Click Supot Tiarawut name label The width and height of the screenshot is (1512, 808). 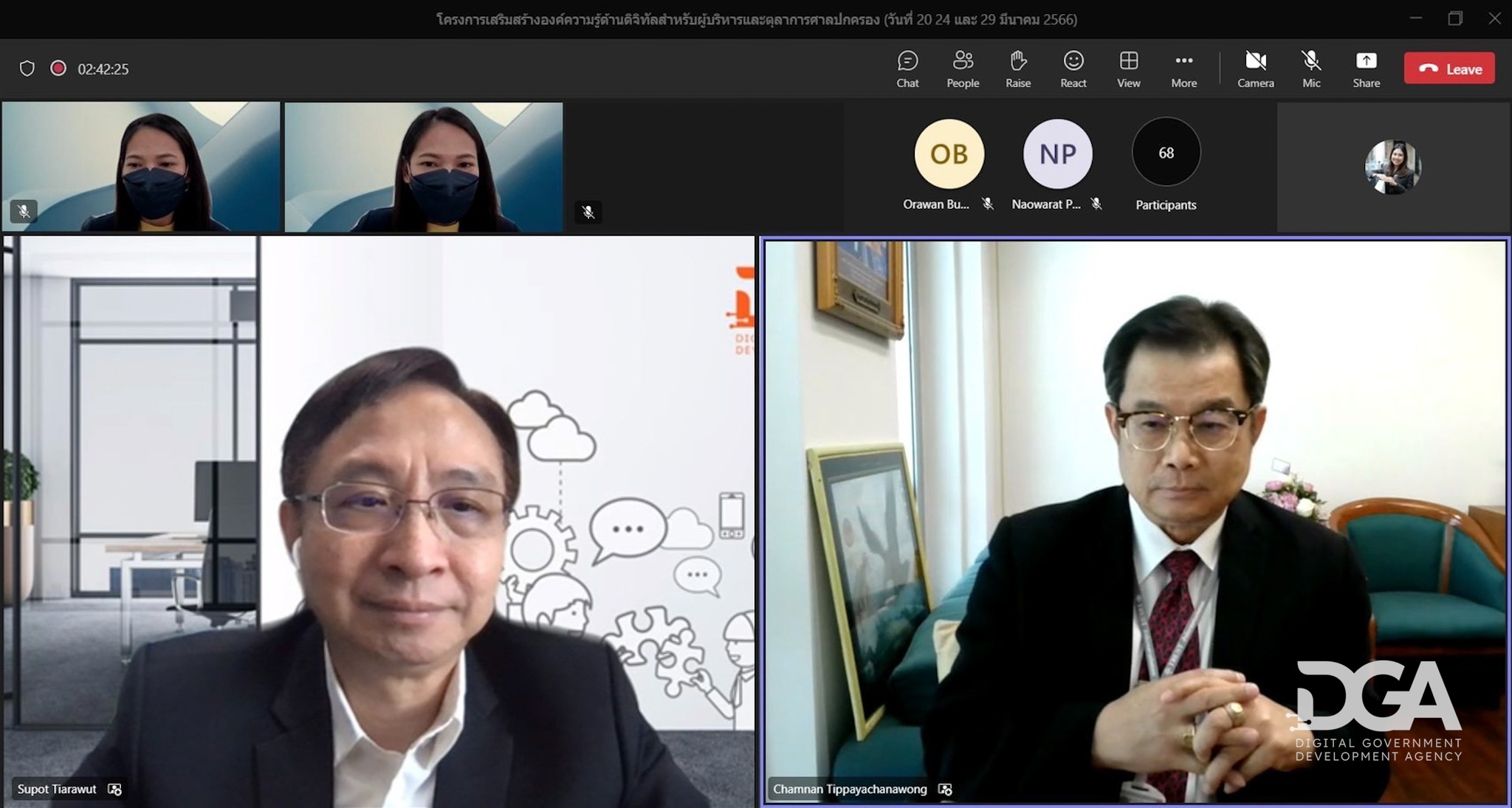57,789
